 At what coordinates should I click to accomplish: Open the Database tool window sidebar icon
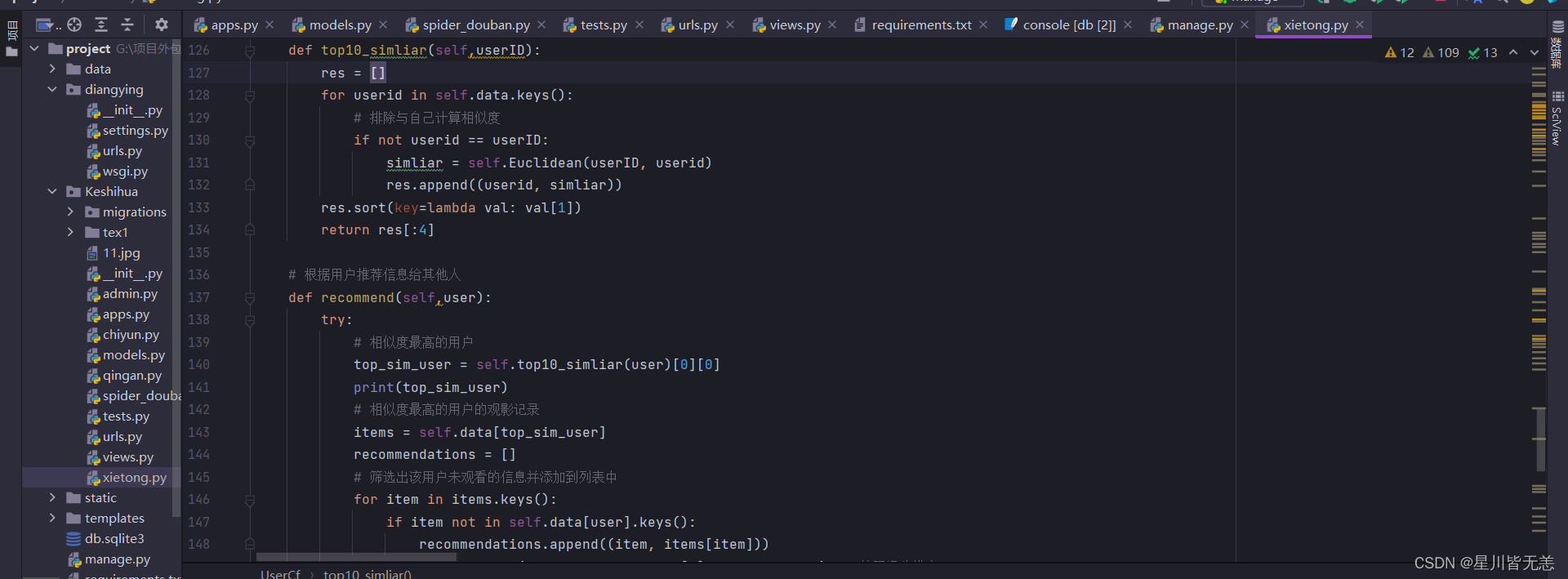pos(1557,45)
